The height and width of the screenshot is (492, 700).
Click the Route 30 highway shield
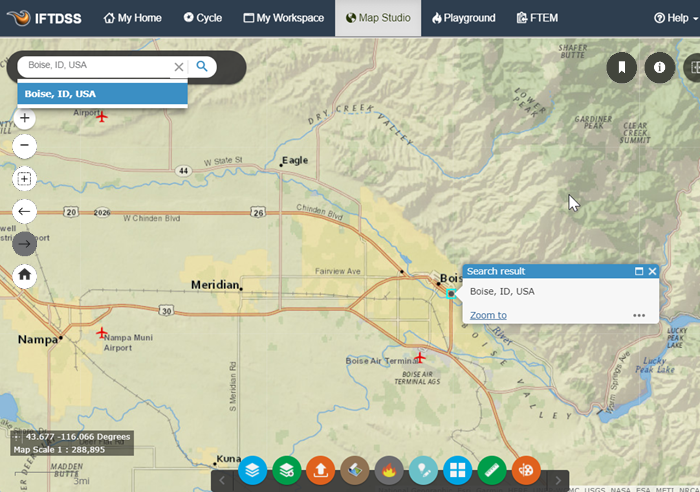167,311
